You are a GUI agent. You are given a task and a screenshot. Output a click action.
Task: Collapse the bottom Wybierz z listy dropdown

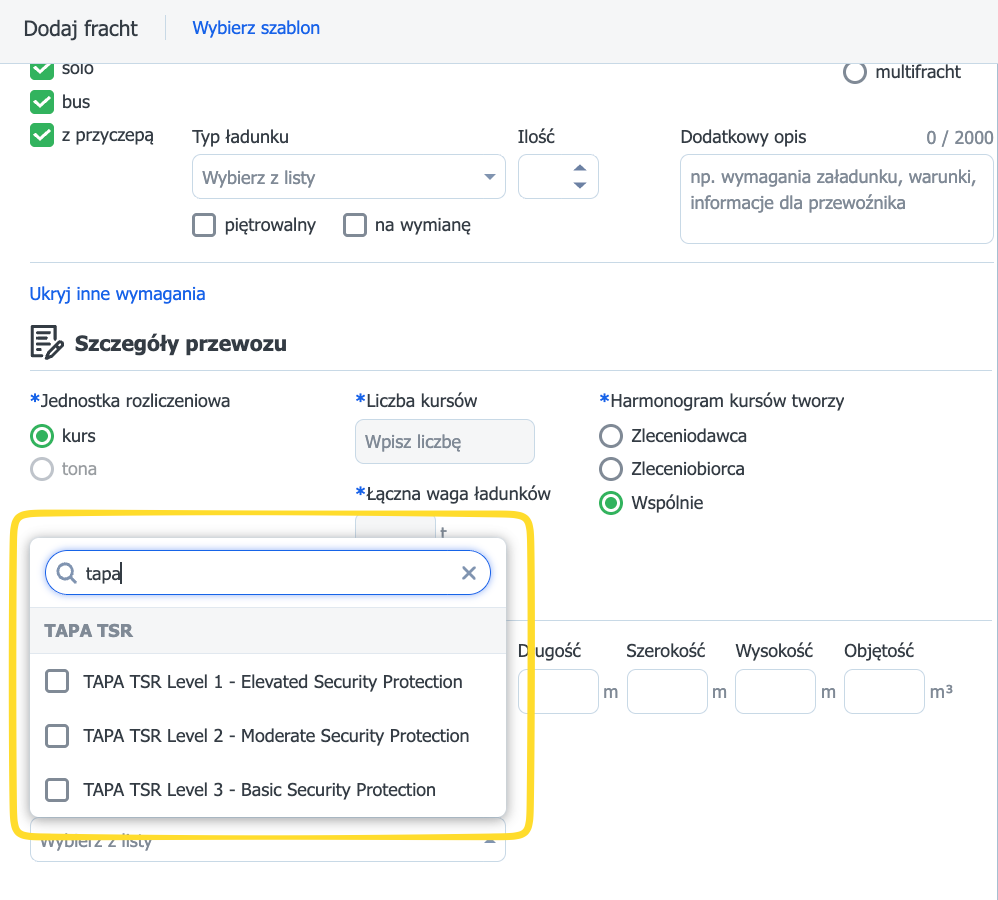(x=267, y=841)
